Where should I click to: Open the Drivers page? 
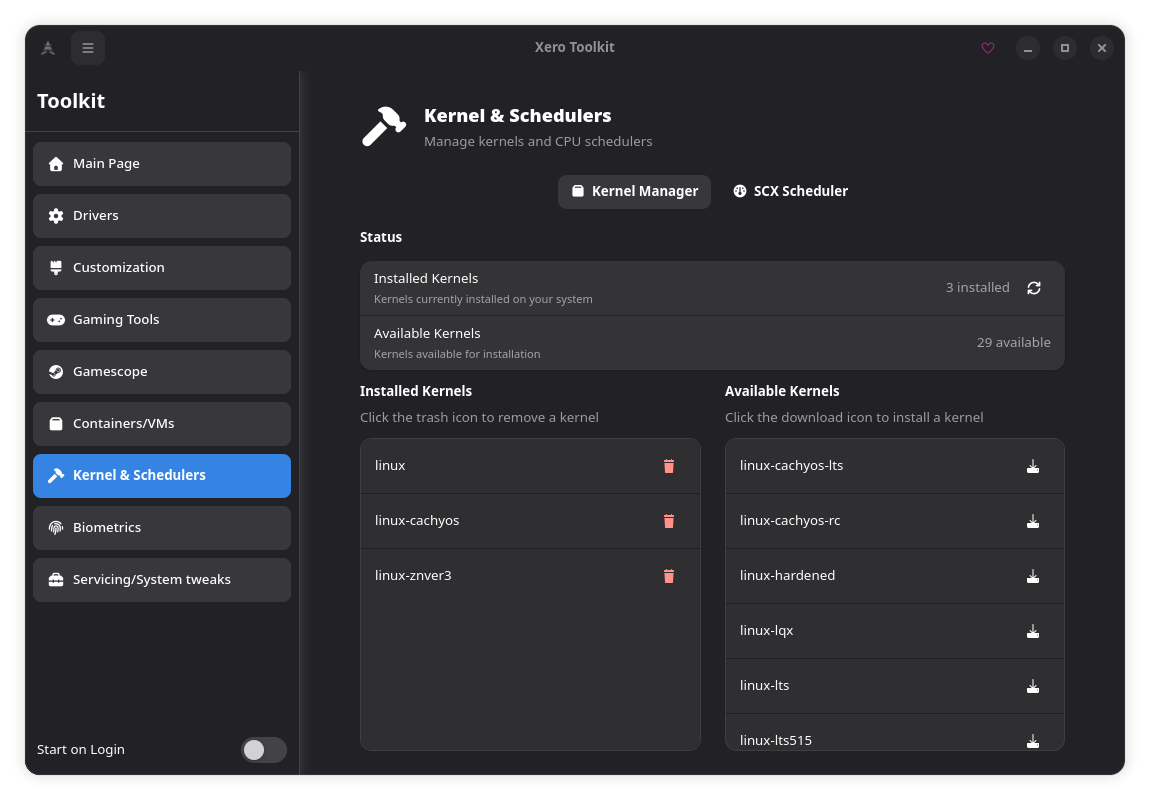point(162,216)
